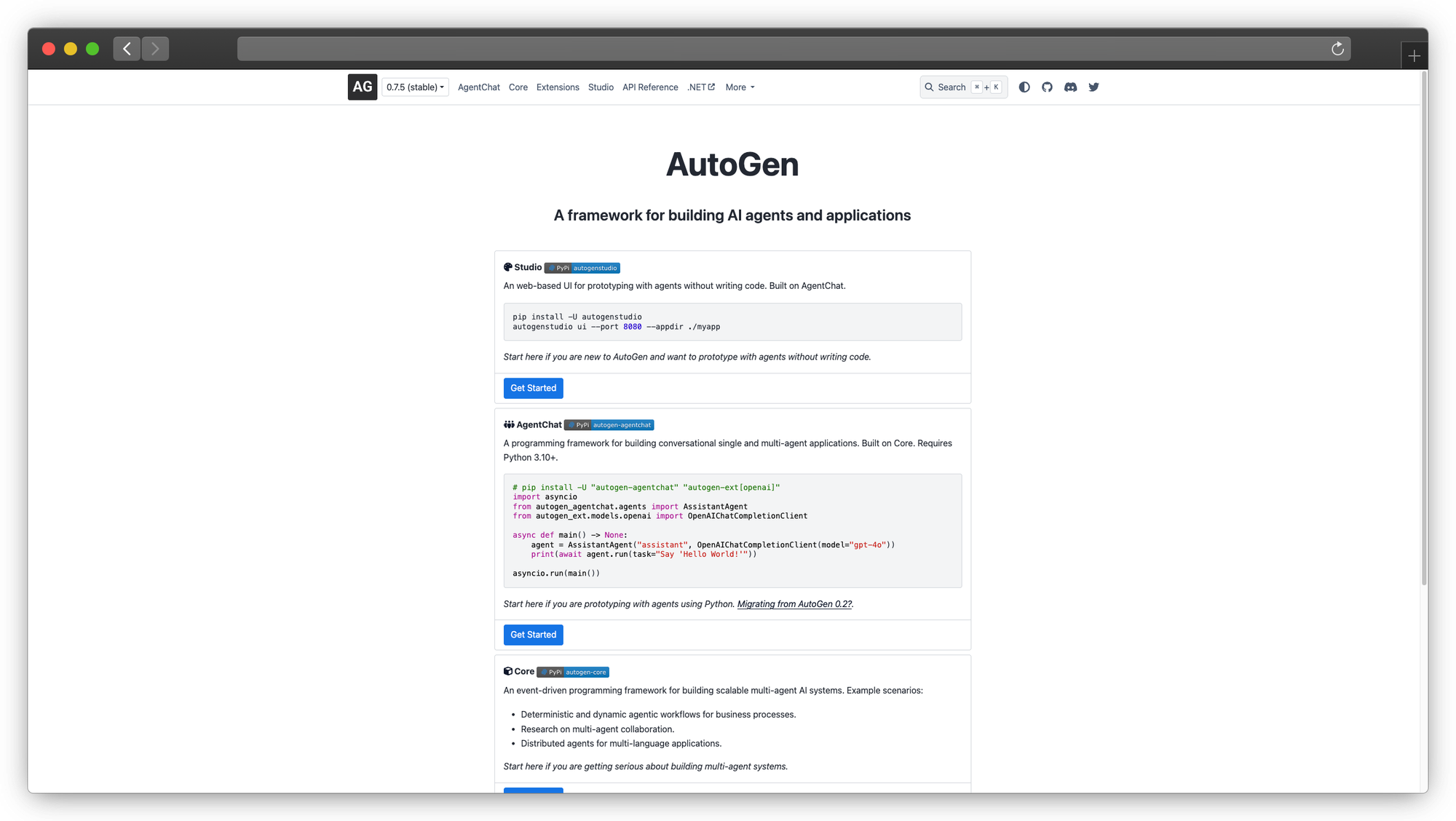Toggle light/dark theme icon
This screenshot has height=821, width=1456.
pos(1024,87)
